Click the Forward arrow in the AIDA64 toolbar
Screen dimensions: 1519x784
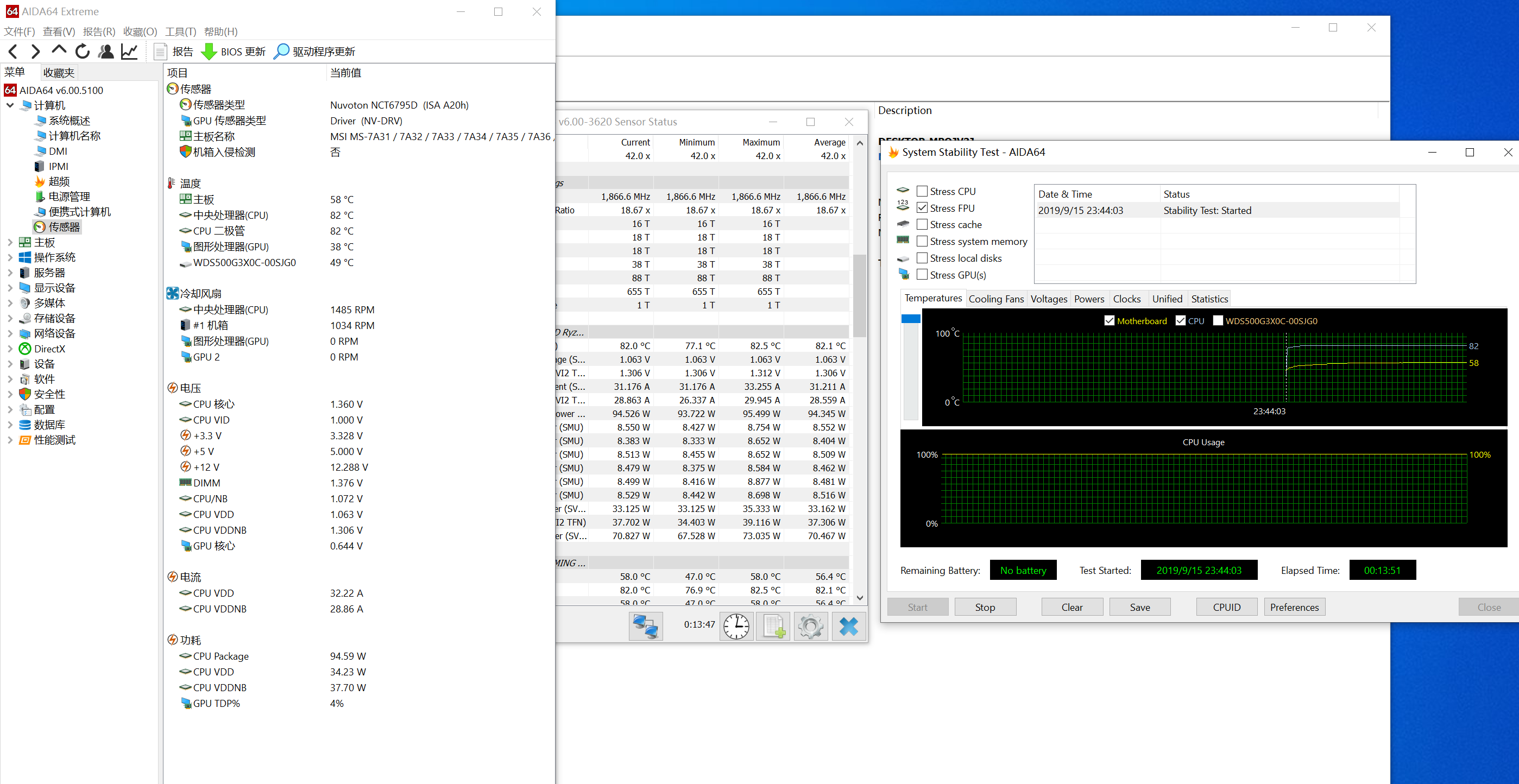pos(35,52)
